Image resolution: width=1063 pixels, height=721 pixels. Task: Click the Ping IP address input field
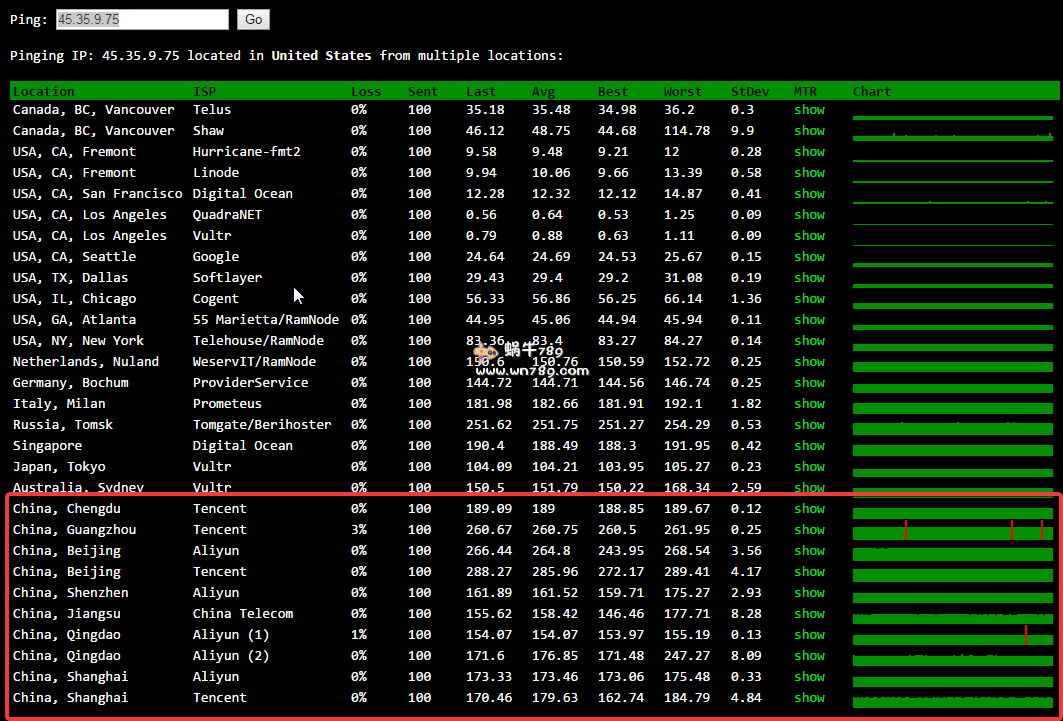click(142, 19)
